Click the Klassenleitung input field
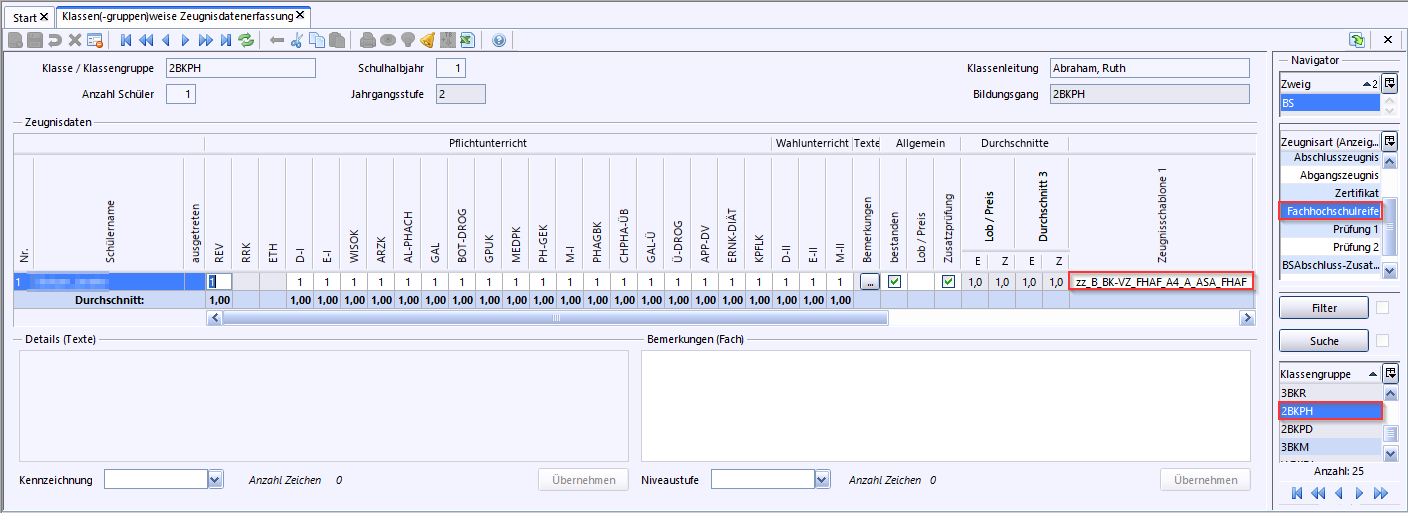Image resolution: width=1408 pixels, height=513 pixels. click(x=1149, y=68)
